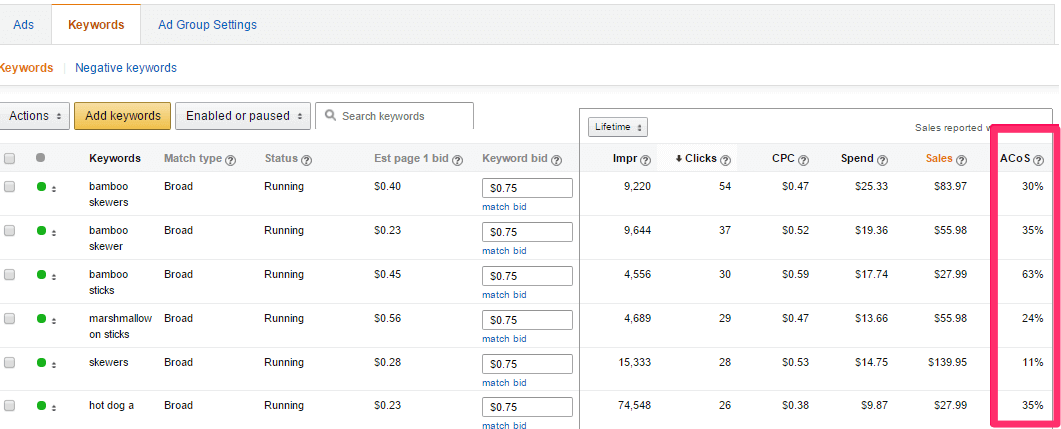Image resolution: width=1061 pixels, height=429 pixels.
Task: Open the Actions dropdown
Action: click(34, 116)
